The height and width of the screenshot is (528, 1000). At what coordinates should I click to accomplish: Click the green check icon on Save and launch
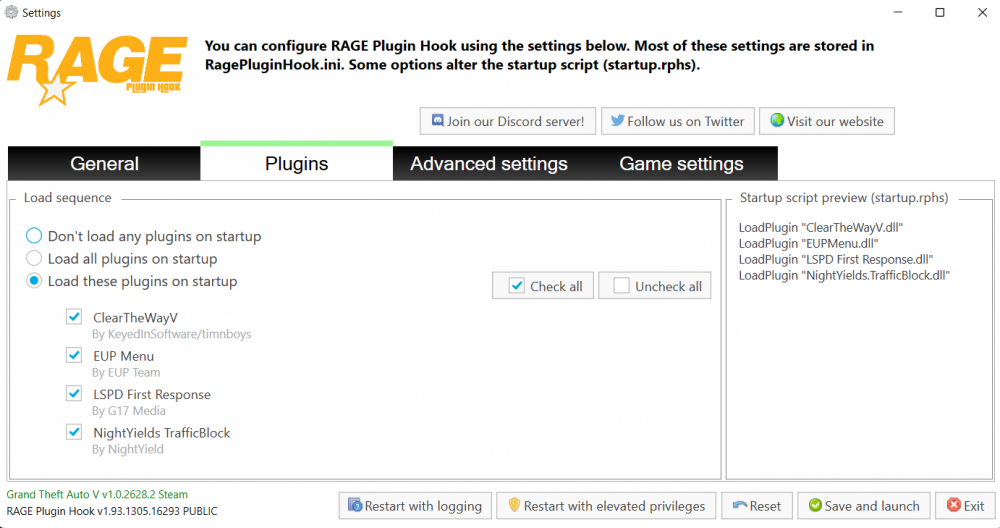[x=815, y=505]
